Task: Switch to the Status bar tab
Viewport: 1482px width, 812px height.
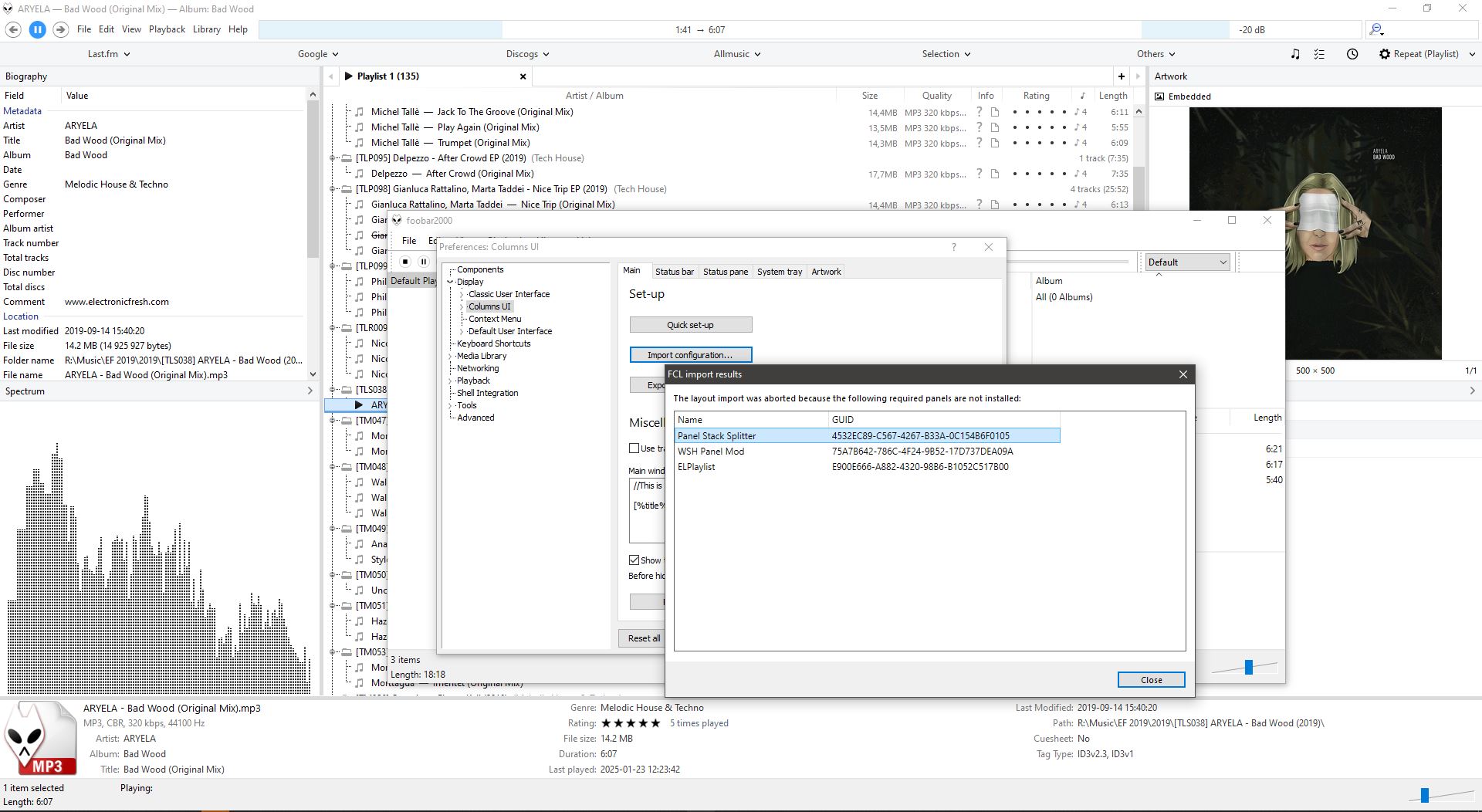Action: 674,272
